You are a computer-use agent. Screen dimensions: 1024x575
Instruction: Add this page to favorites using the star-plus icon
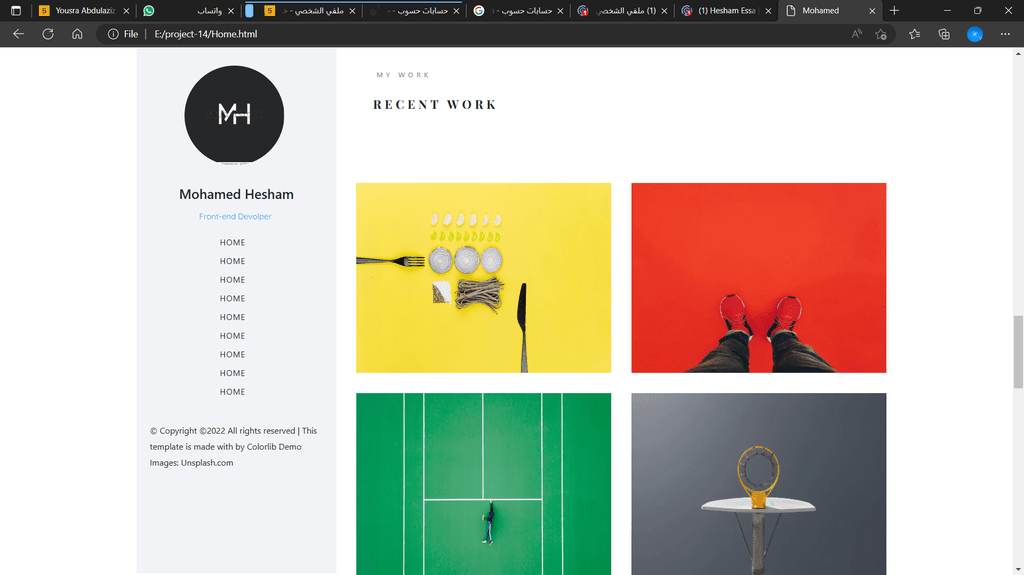(x=881, y=34)
